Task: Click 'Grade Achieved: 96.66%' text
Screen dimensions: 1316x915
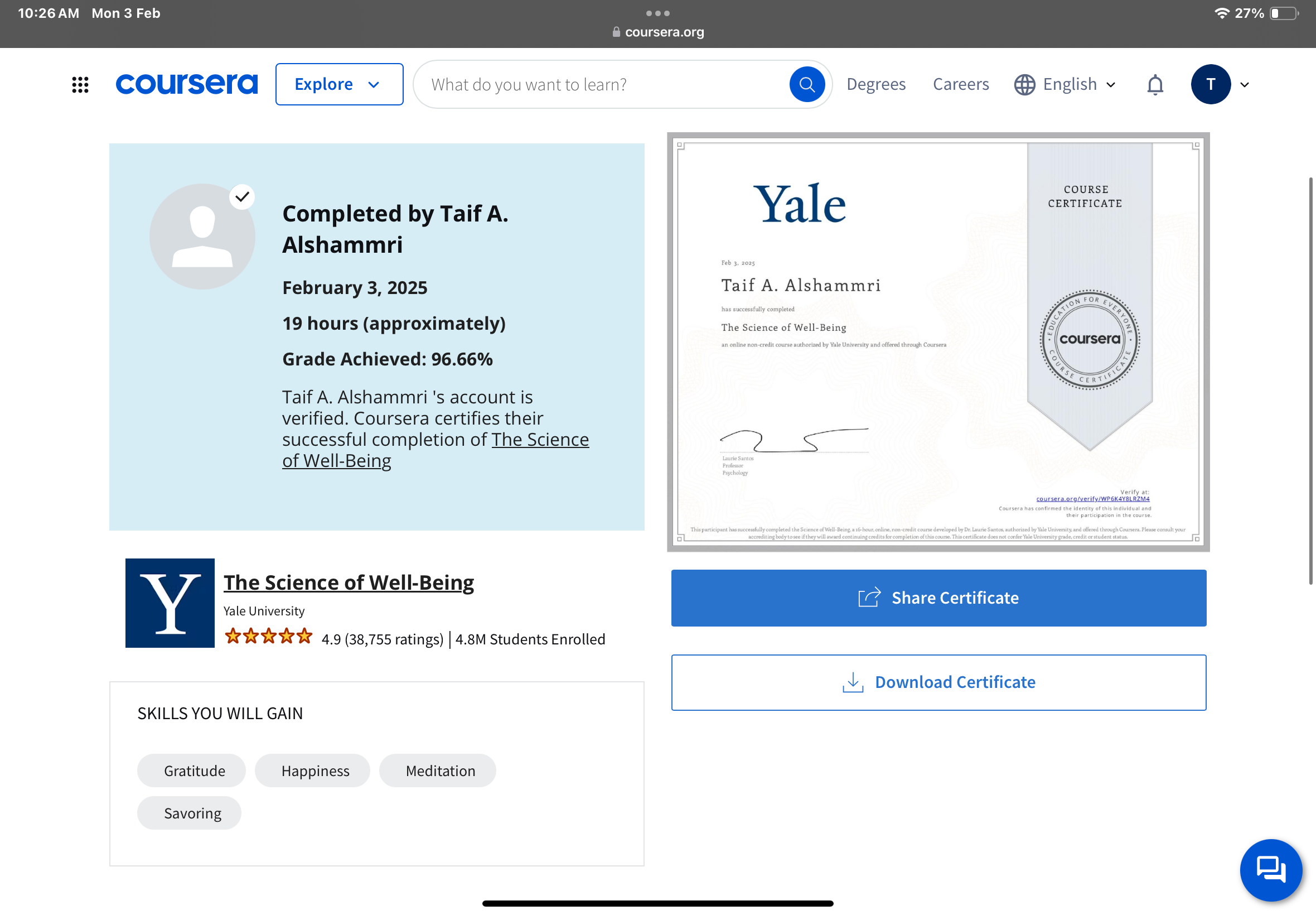Action: [x=388, y=359]
